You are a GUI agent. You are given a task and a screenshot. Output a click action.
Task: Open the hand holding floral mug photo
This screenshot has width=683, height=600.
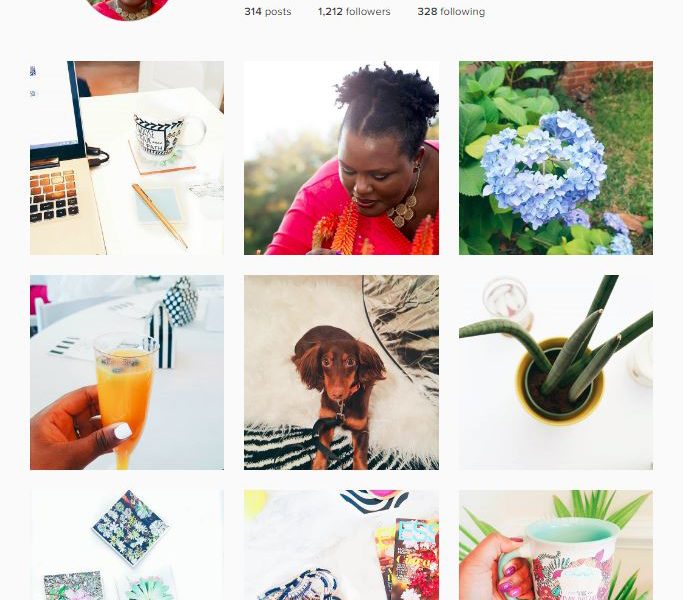tap(555, 545)
